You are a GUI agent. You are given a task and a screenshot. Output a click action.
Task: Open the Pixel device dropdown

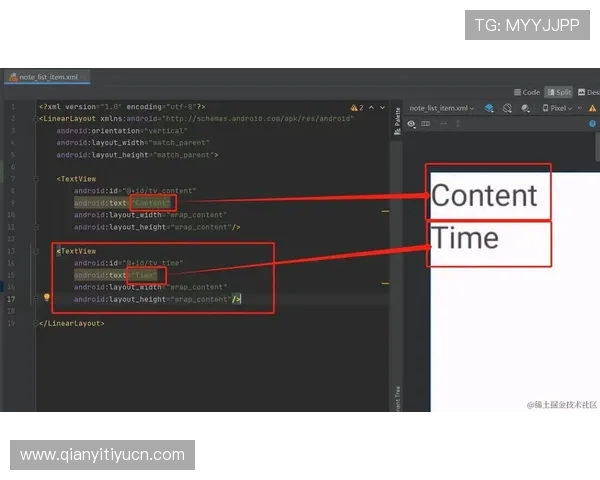point(557,108)
